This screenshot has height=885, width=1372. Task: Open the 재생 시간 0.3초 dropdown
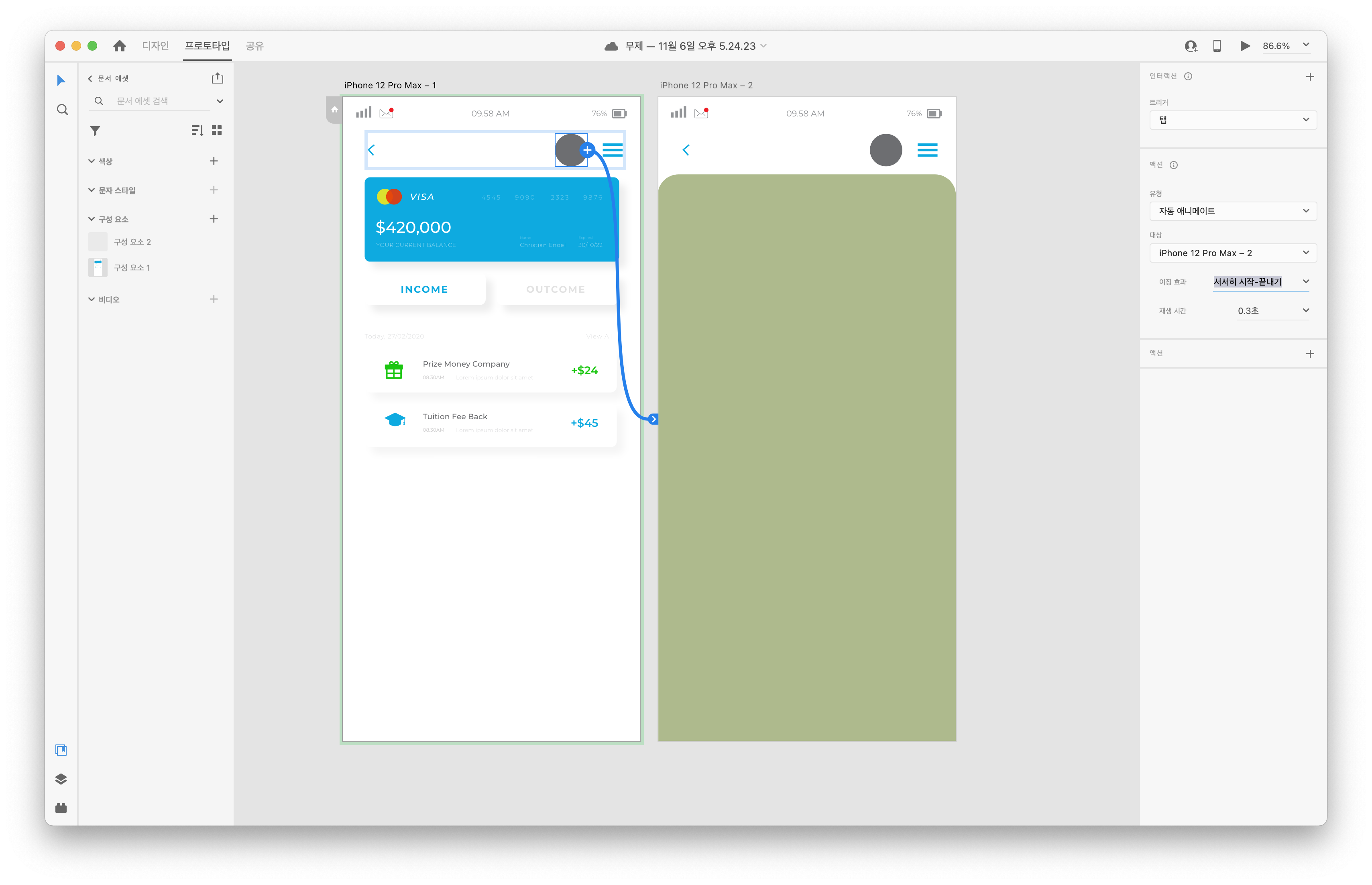1272,311
